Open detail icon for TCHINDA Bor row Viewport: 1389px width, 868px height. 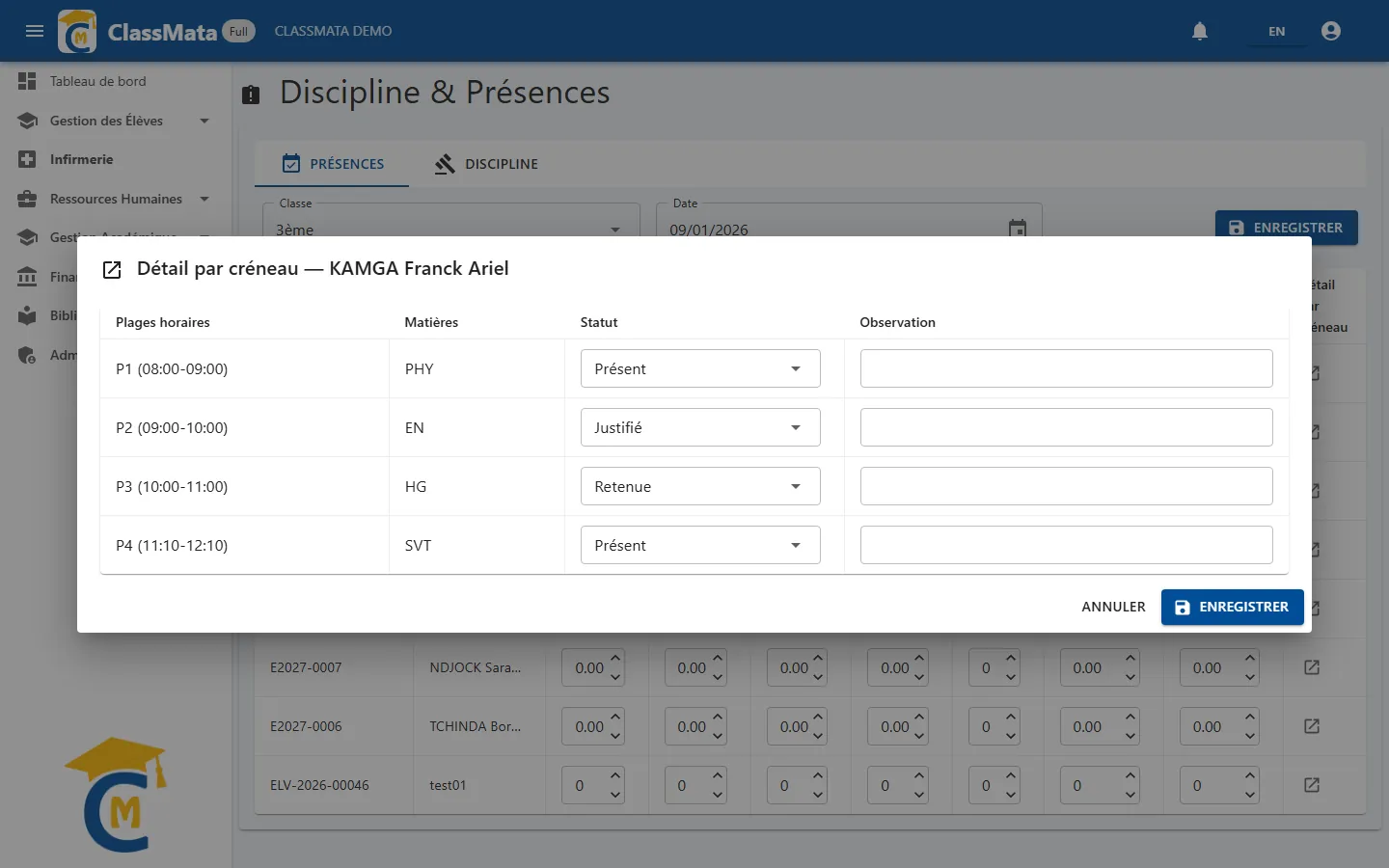pos(1312,726)
